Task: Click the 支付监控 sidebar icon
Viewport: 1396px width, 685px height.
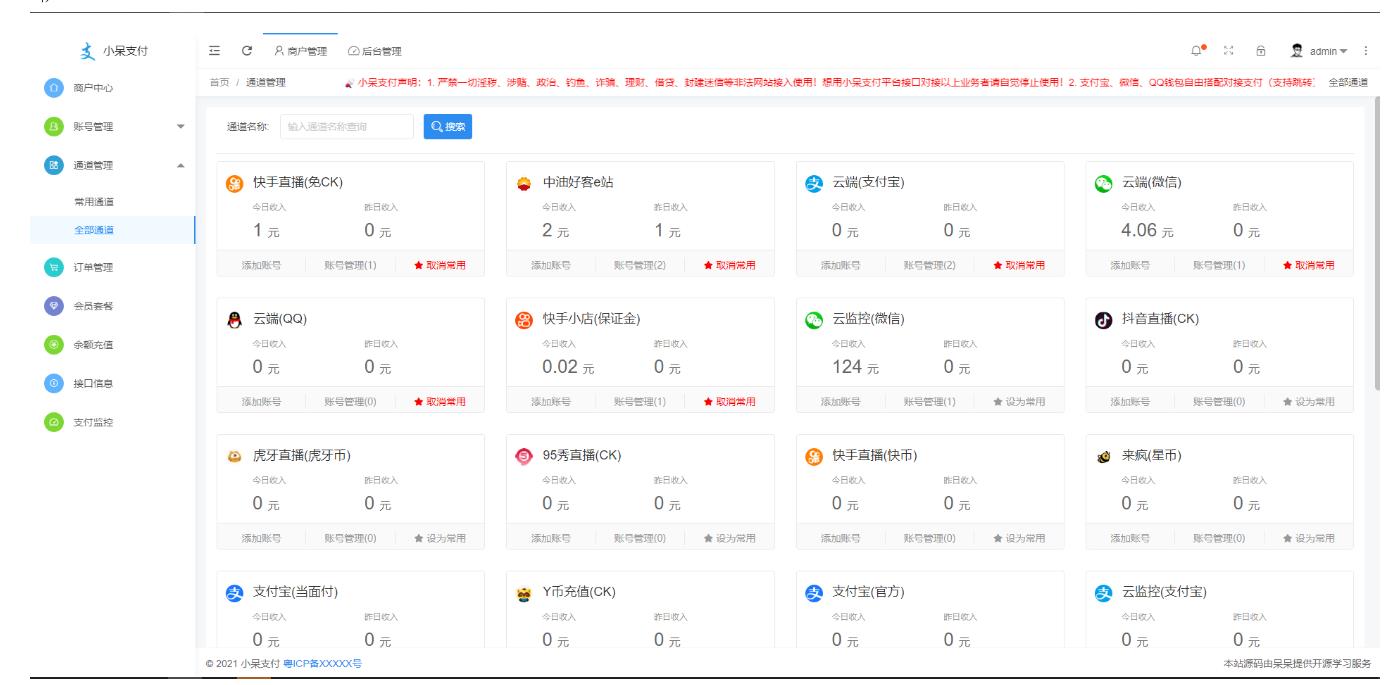Action: pos(52,422)
